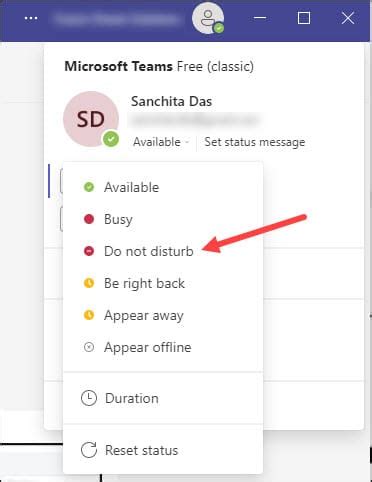Viewport: 372px width, 482px height.
Task: Click the Do not disturb minus icon
Action: point(89,251)
